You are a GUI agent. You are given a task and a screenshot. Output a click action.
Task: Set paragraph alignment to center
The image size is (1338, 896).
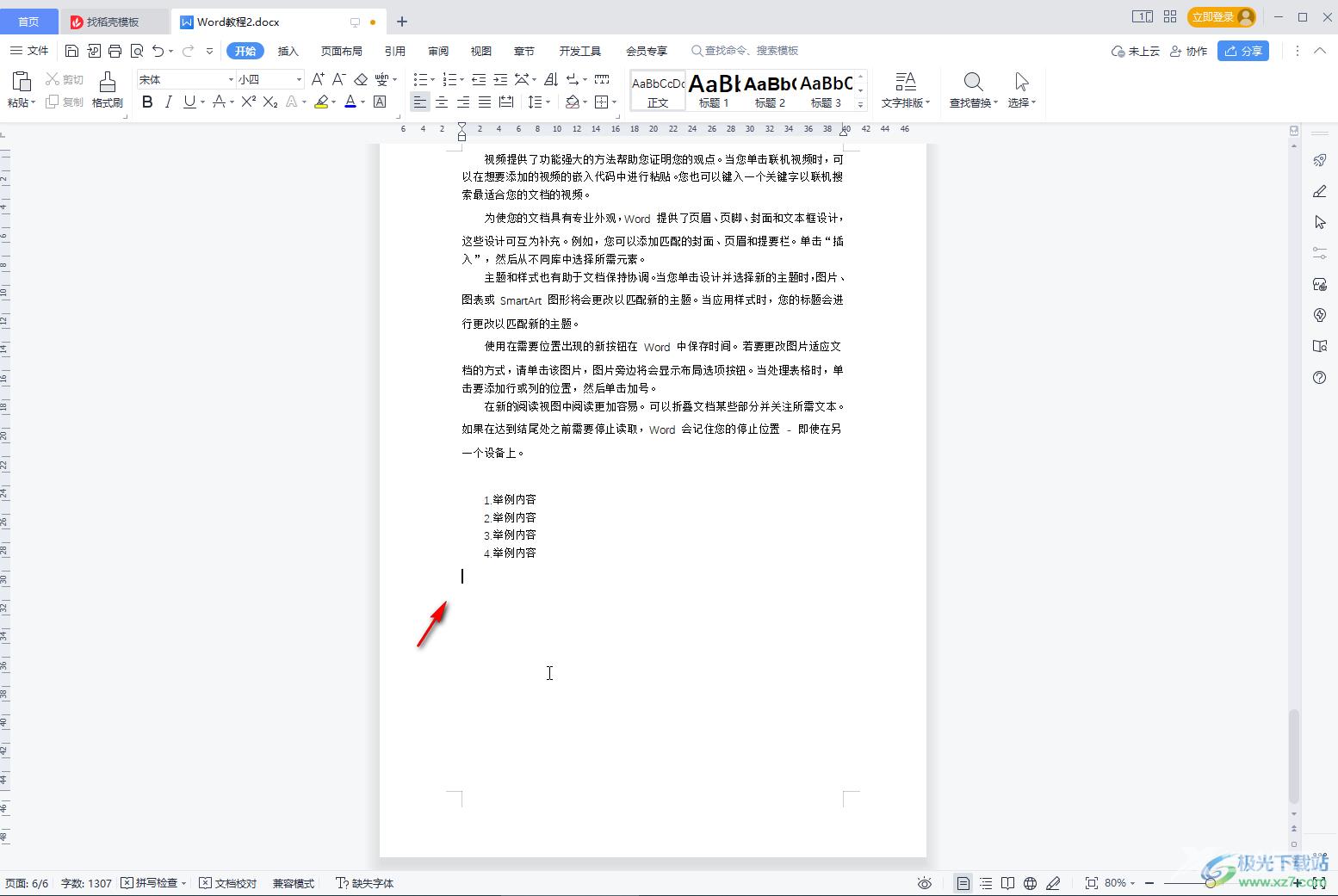[441, 102]
